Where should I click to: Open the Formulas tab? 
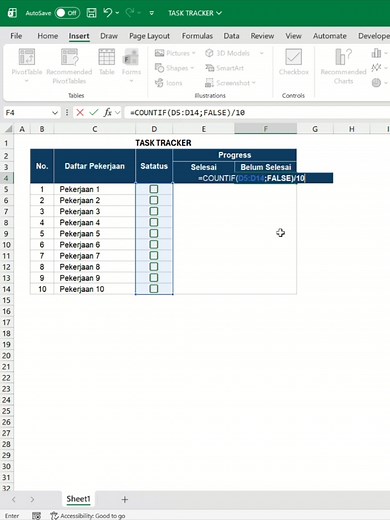click(197, 36)
